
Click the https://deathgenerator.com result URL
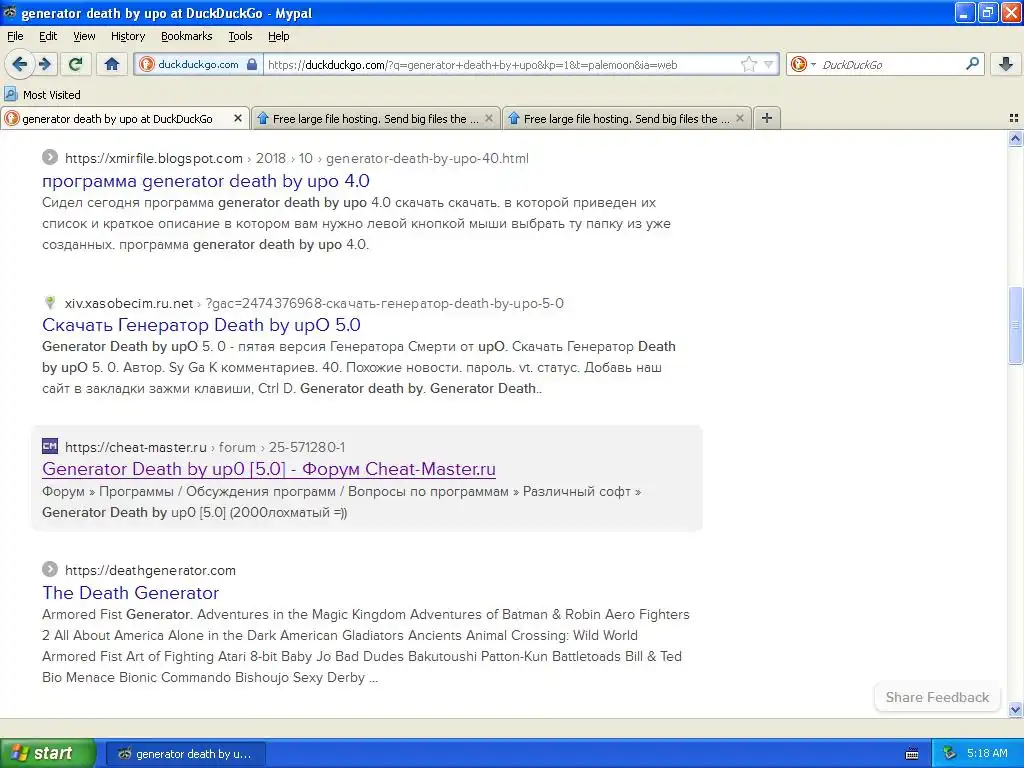pyautogui.click(x=150, y=570)
